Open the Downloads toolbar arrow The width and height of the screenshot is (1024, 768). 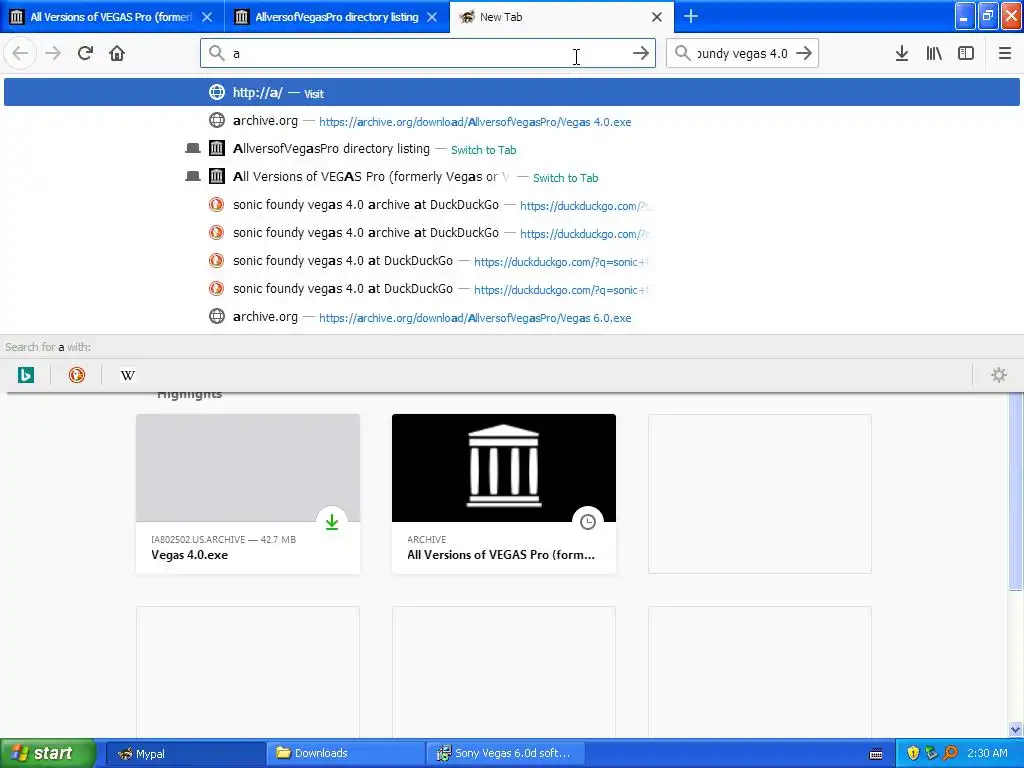point(902,54)
